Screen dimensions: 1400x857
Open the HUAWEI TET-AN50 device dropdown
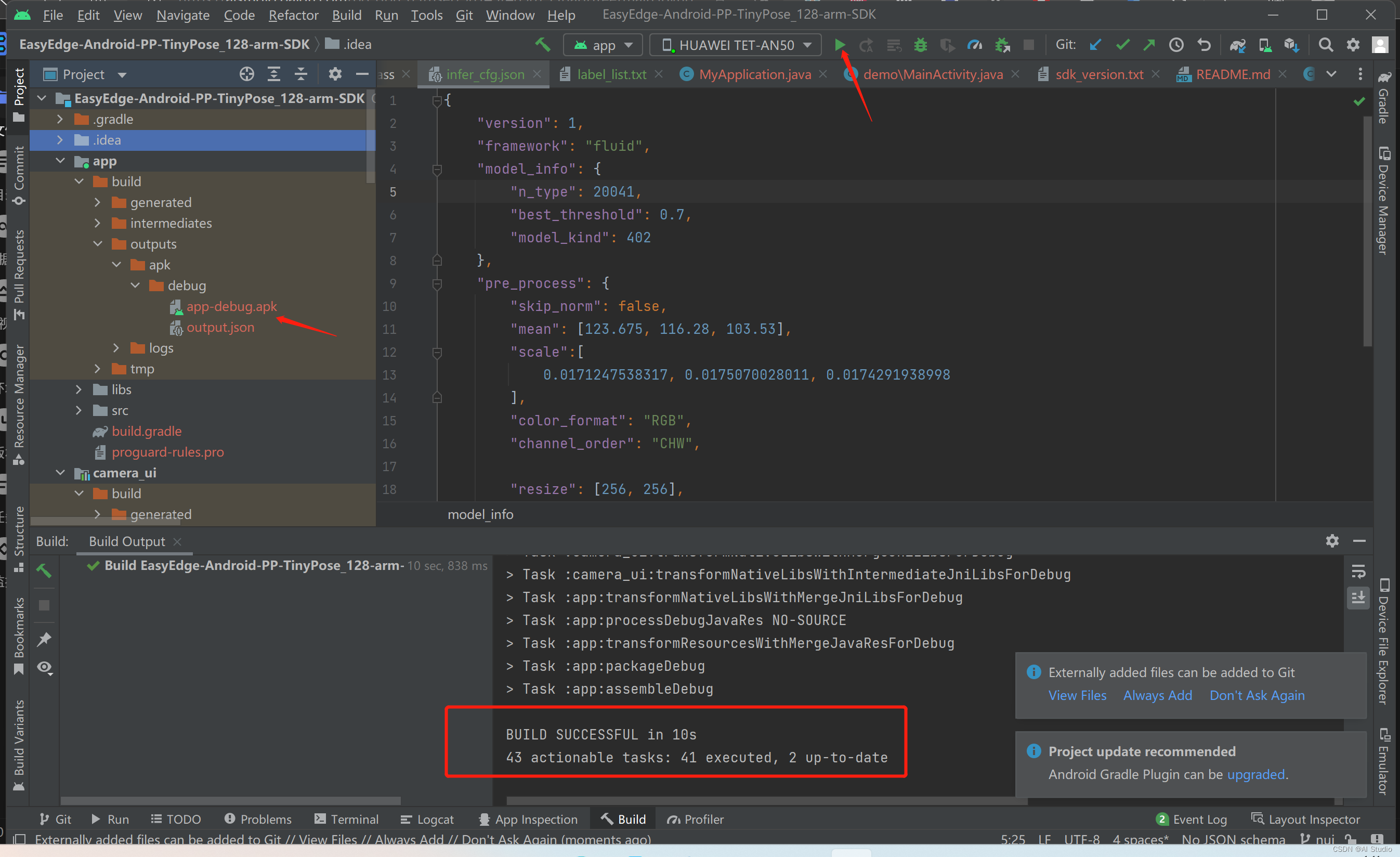(x=735, y=45)
